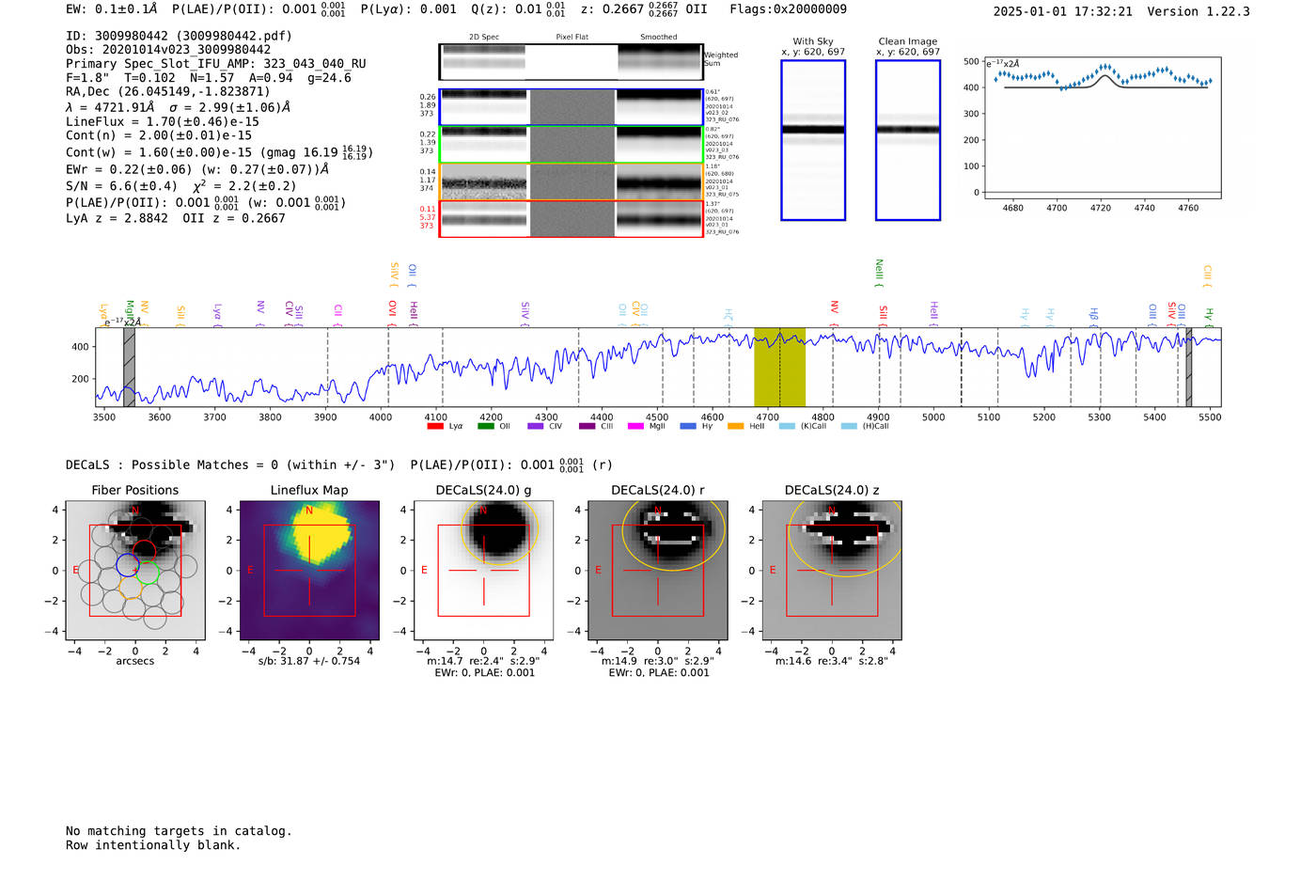Image resolution: width=1316 pixels, height=896 pixels.
Task: Click the Flags:0x20000009 header text
Action: click(x=788, y=9)
